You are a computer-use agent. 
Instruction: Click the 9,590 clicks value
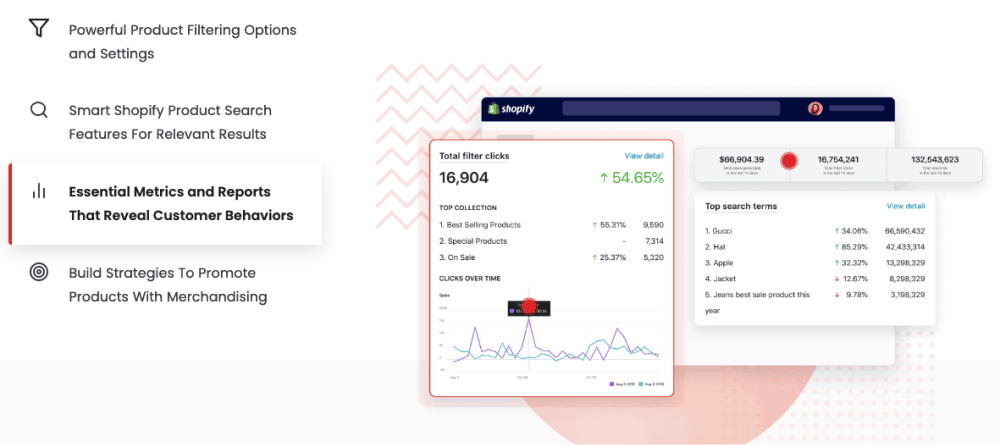click(x=654, y=224)
